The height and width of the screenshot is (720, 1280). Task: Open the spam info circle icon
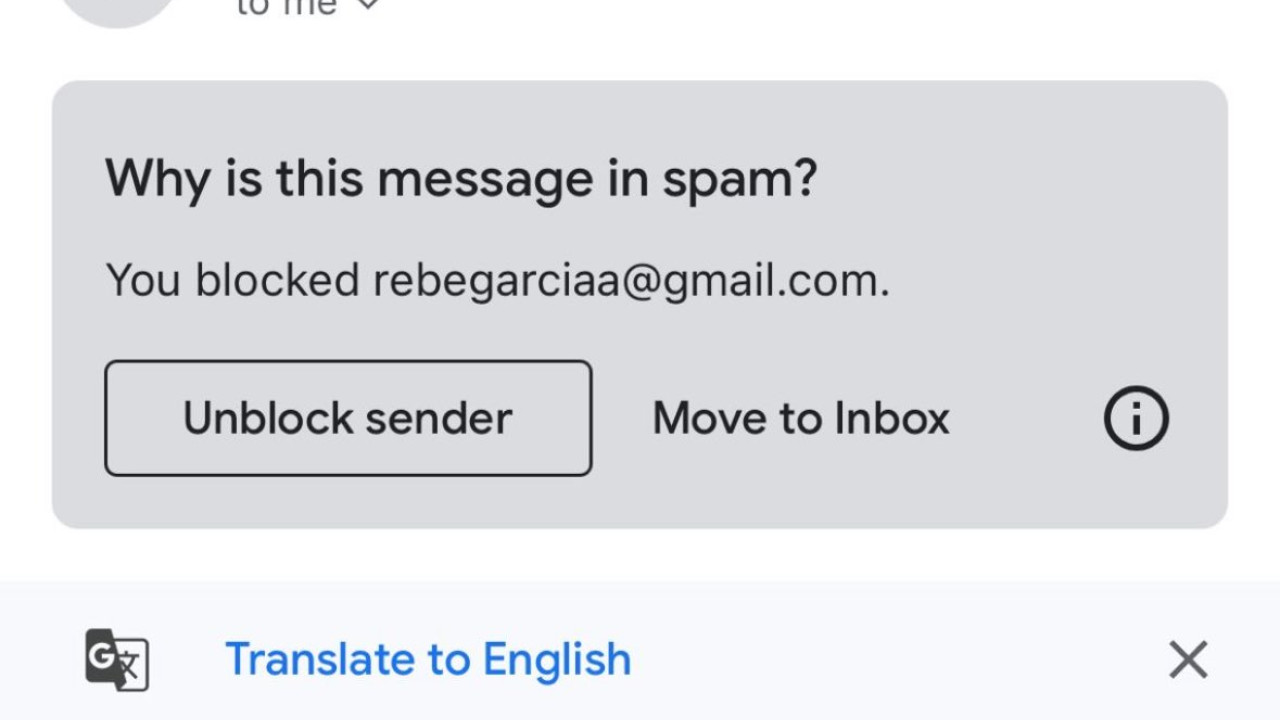tap(1136, 418)
